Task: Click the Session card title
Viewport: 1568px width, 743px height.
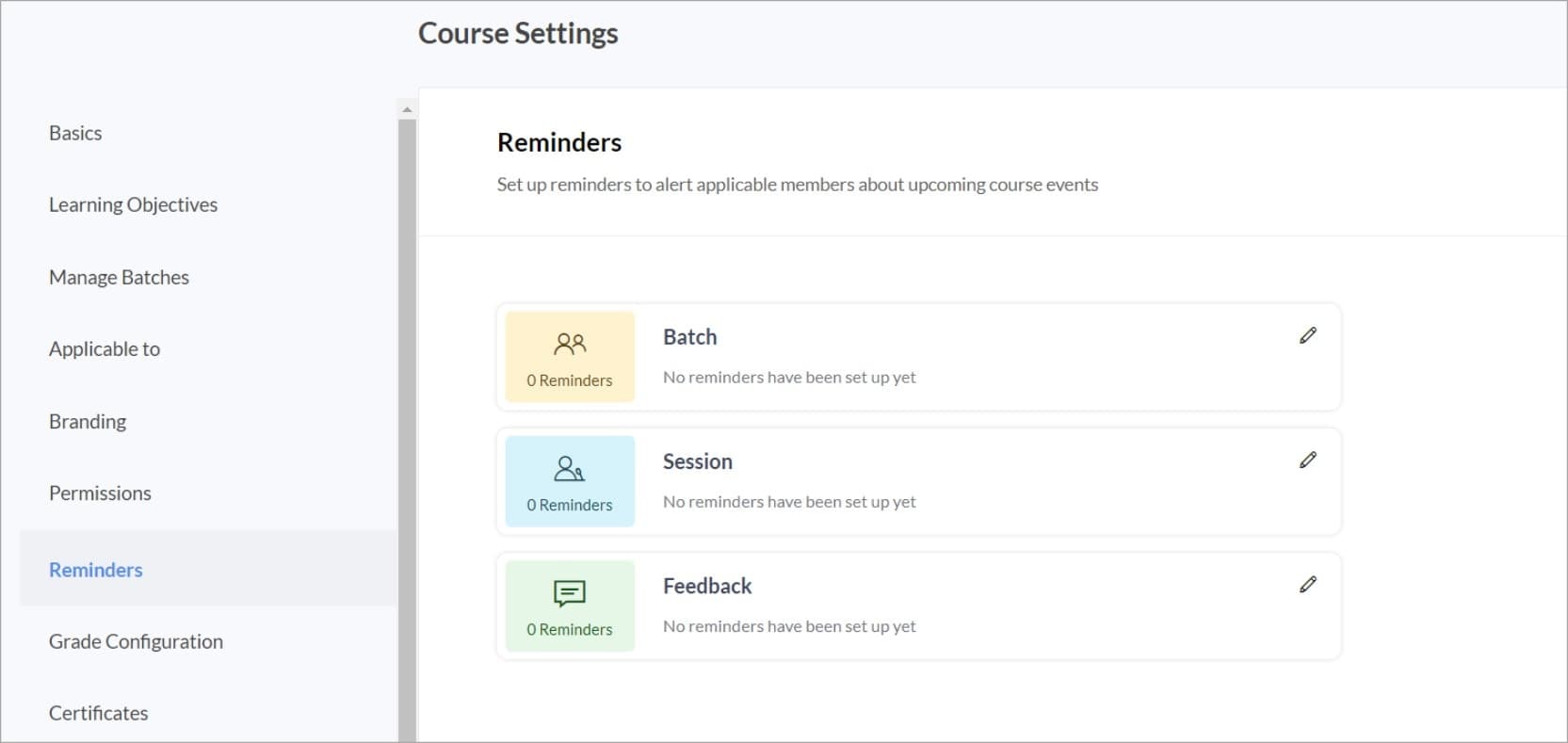Action: point(697,461)
